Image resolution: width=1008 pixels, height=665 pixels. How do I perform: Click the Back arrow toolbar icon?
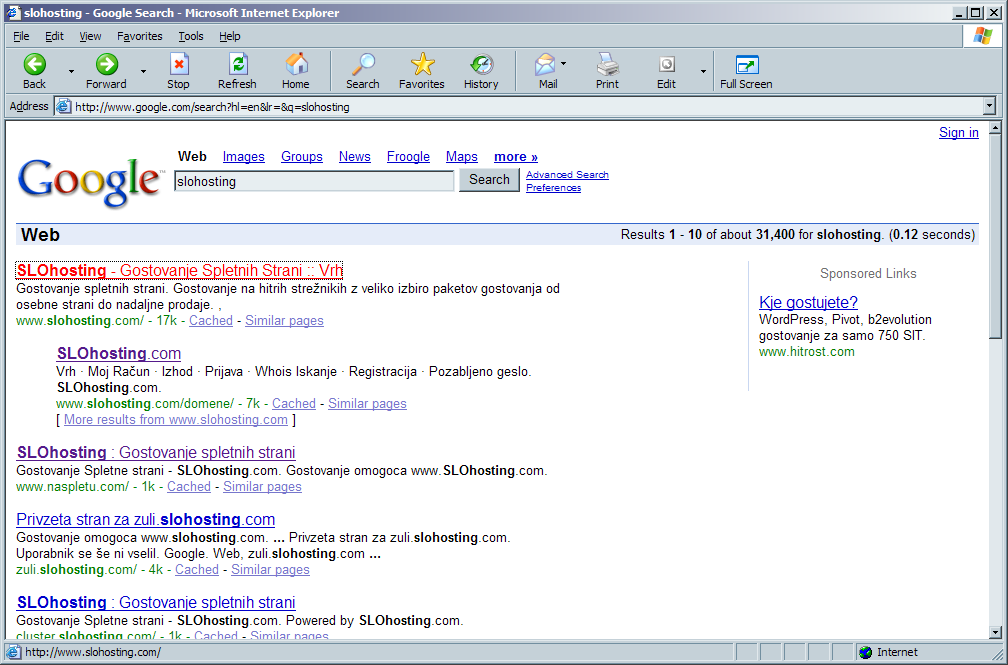click(35, 64)
